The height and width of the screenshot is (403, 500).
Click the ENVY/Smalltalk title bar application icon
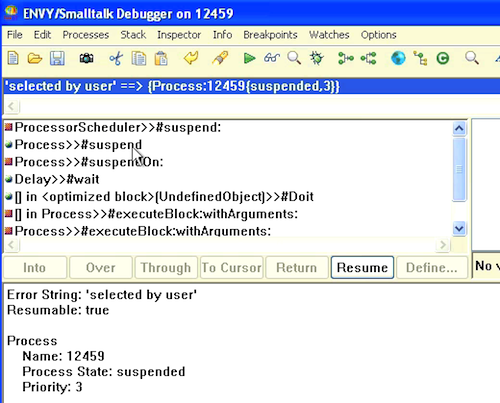[11, 13]
